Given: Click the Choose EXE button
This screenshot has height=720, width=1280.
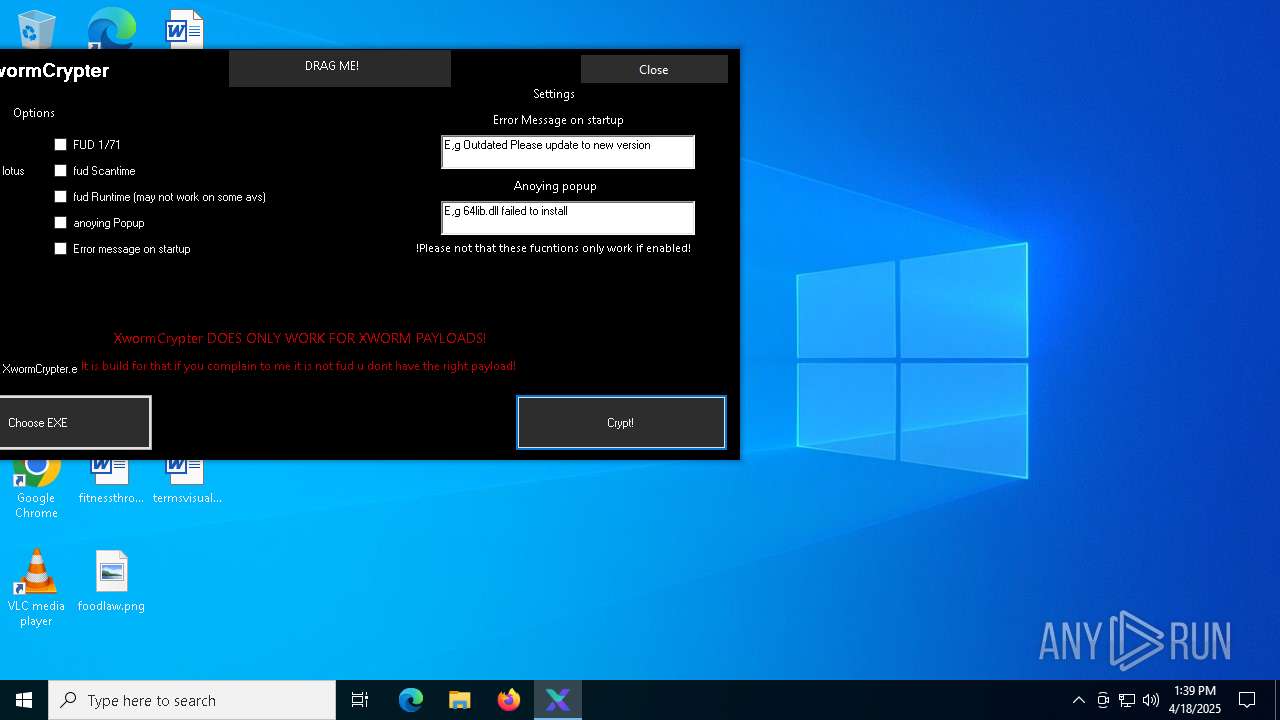Looking at the screenshot, I should point(74,423).
